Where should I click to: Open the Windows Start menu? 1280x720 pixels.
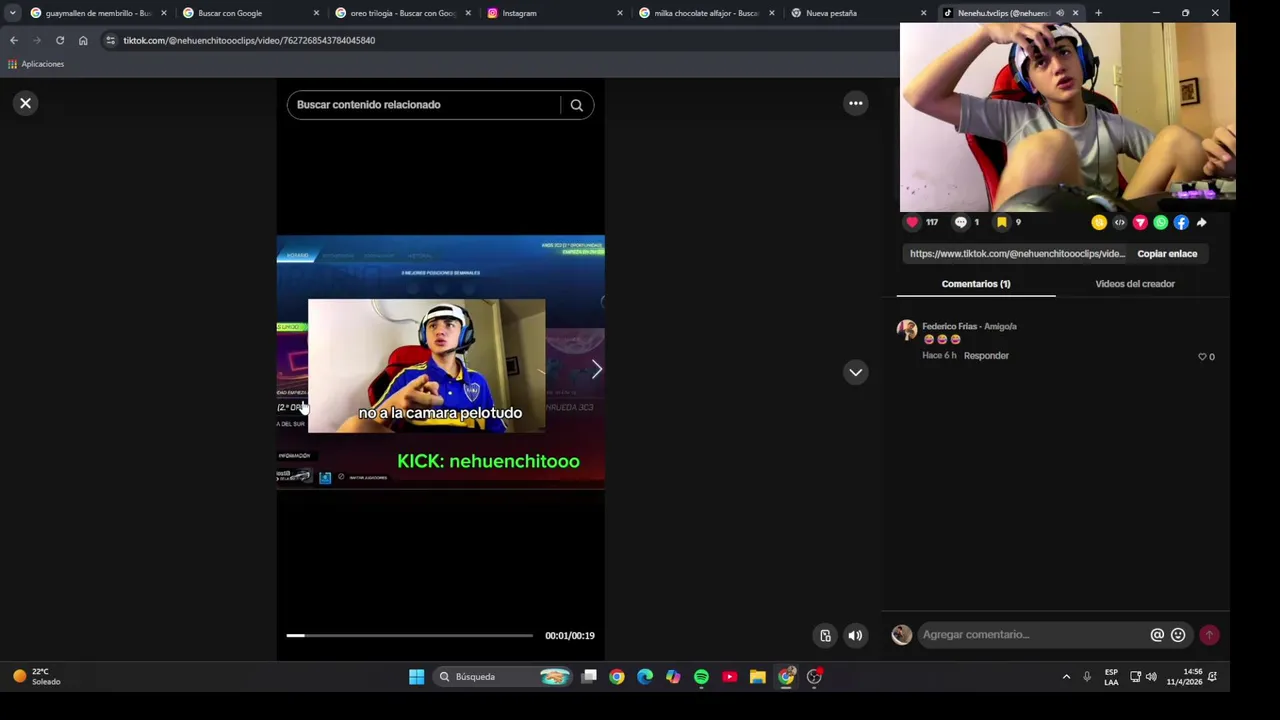click(x=416, y=677)
